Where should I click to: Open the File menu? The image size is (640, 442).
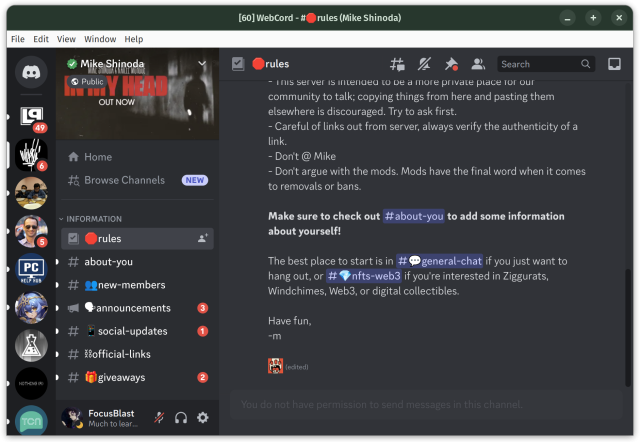tap(18, 39)
